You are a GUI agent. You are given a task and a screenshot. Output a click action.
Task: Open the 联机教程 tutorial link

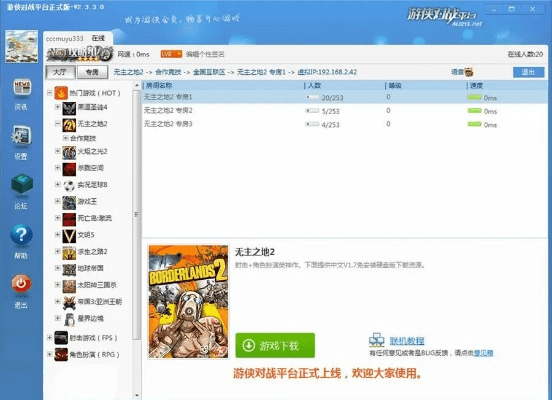407,341
